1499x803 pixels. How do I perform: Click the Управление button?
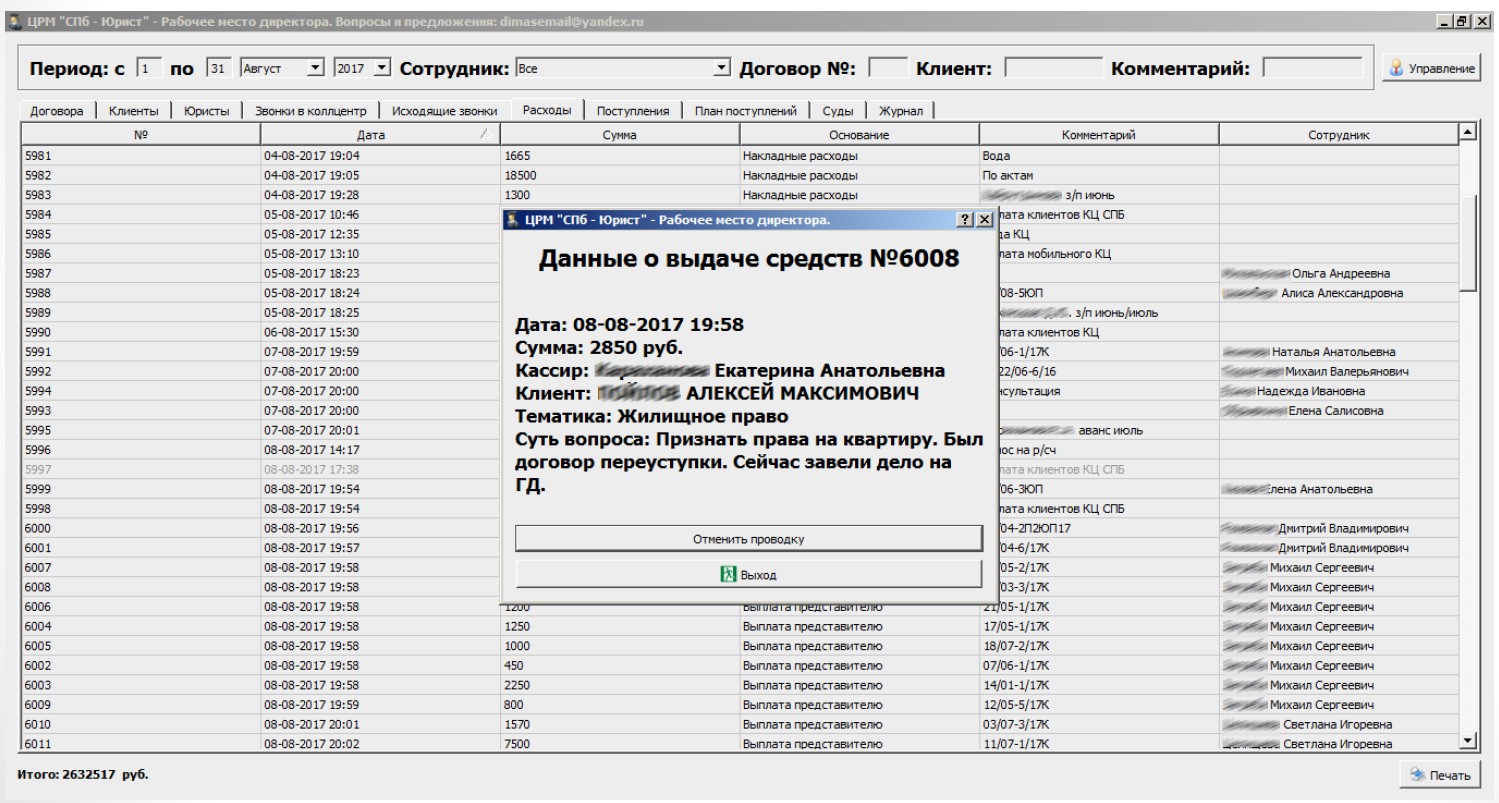click(1430, 69)
